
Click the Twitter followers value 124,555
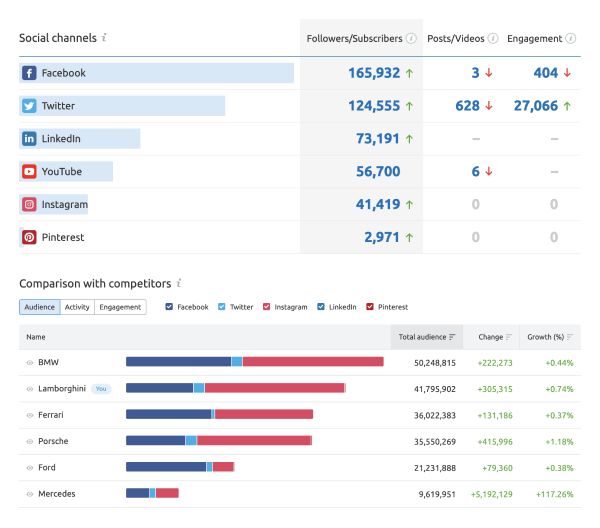click(374, 106)
